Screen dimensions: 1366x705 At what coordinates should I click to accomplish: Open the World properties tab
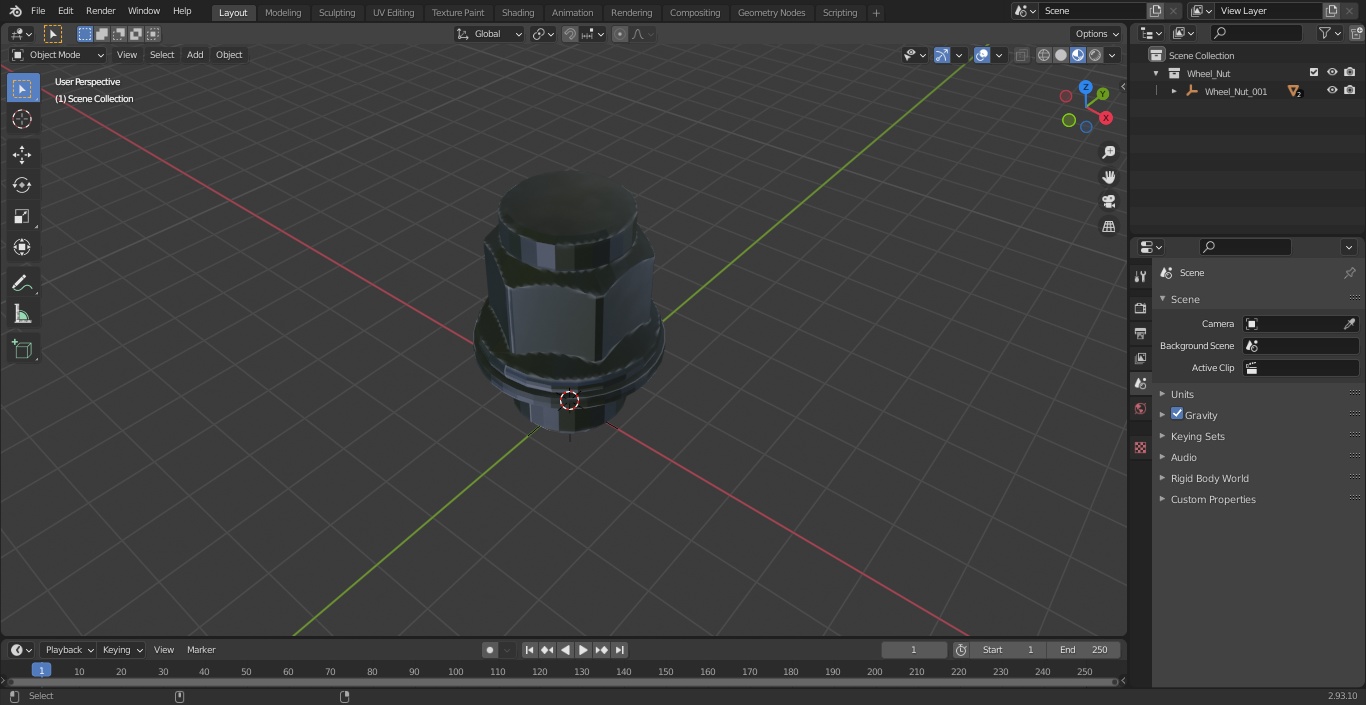(x=1140, y=408)
